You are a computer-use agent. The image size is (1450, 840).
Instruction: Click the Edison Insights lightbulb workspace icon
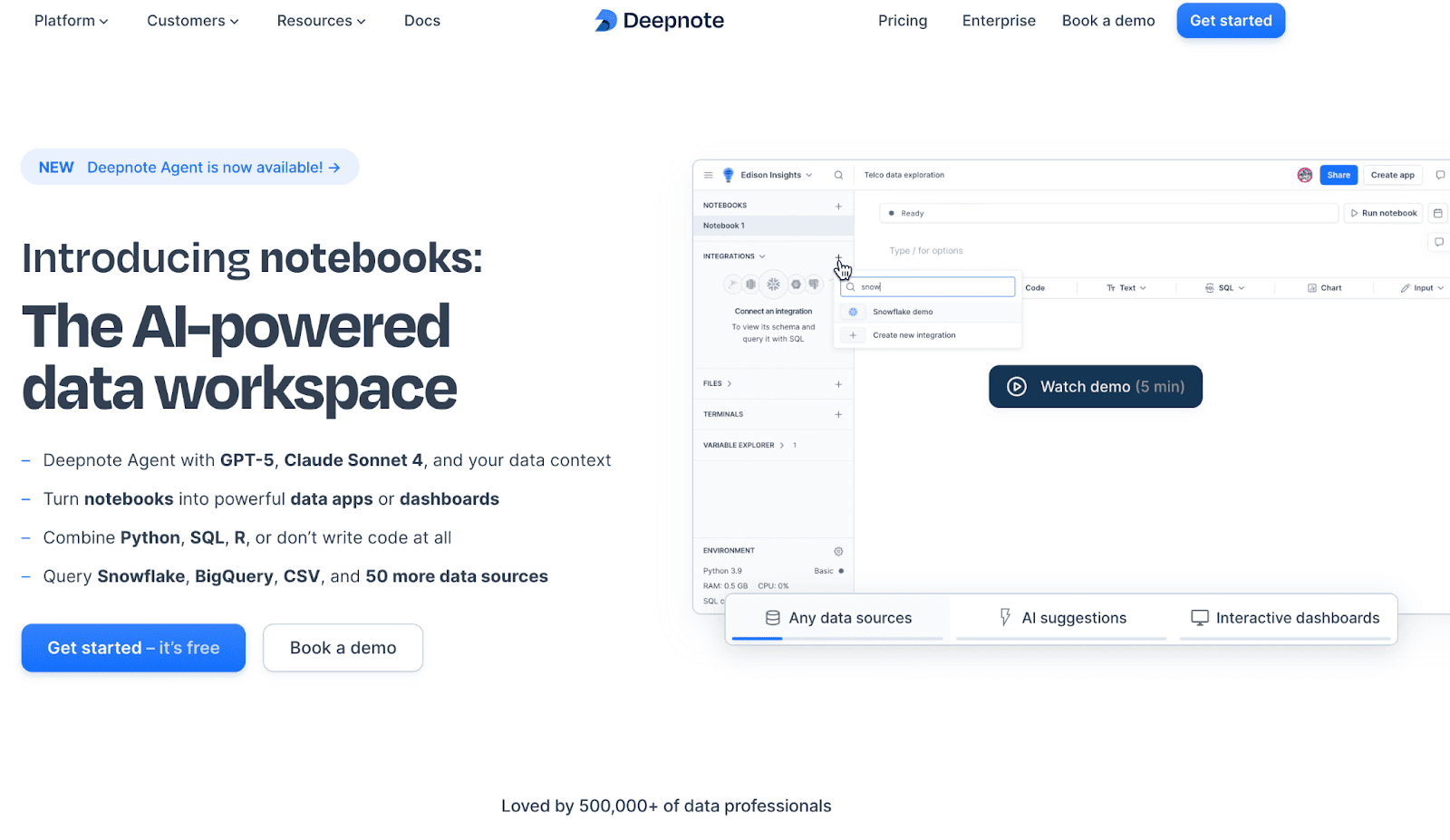[728, 175]
